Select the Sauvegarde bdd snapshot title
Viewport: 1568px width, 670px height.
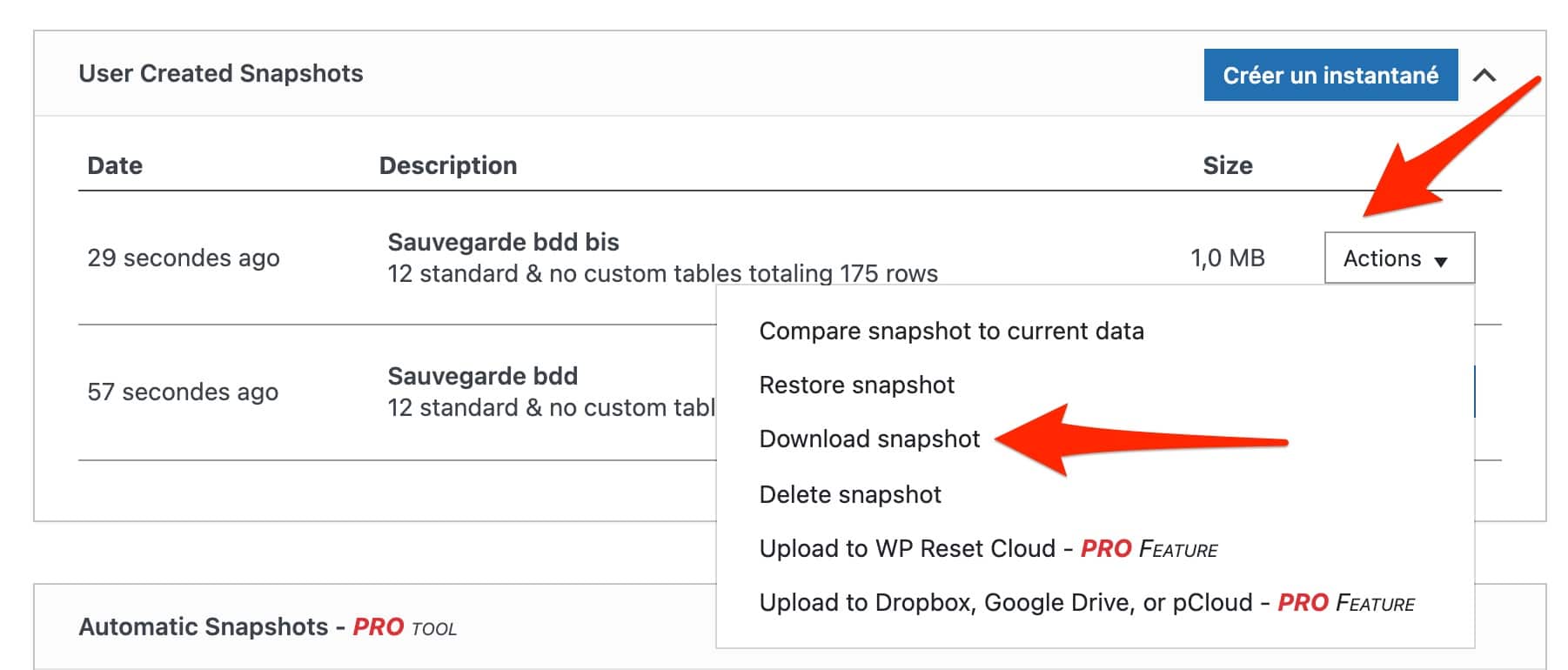(x=482, y=376)
